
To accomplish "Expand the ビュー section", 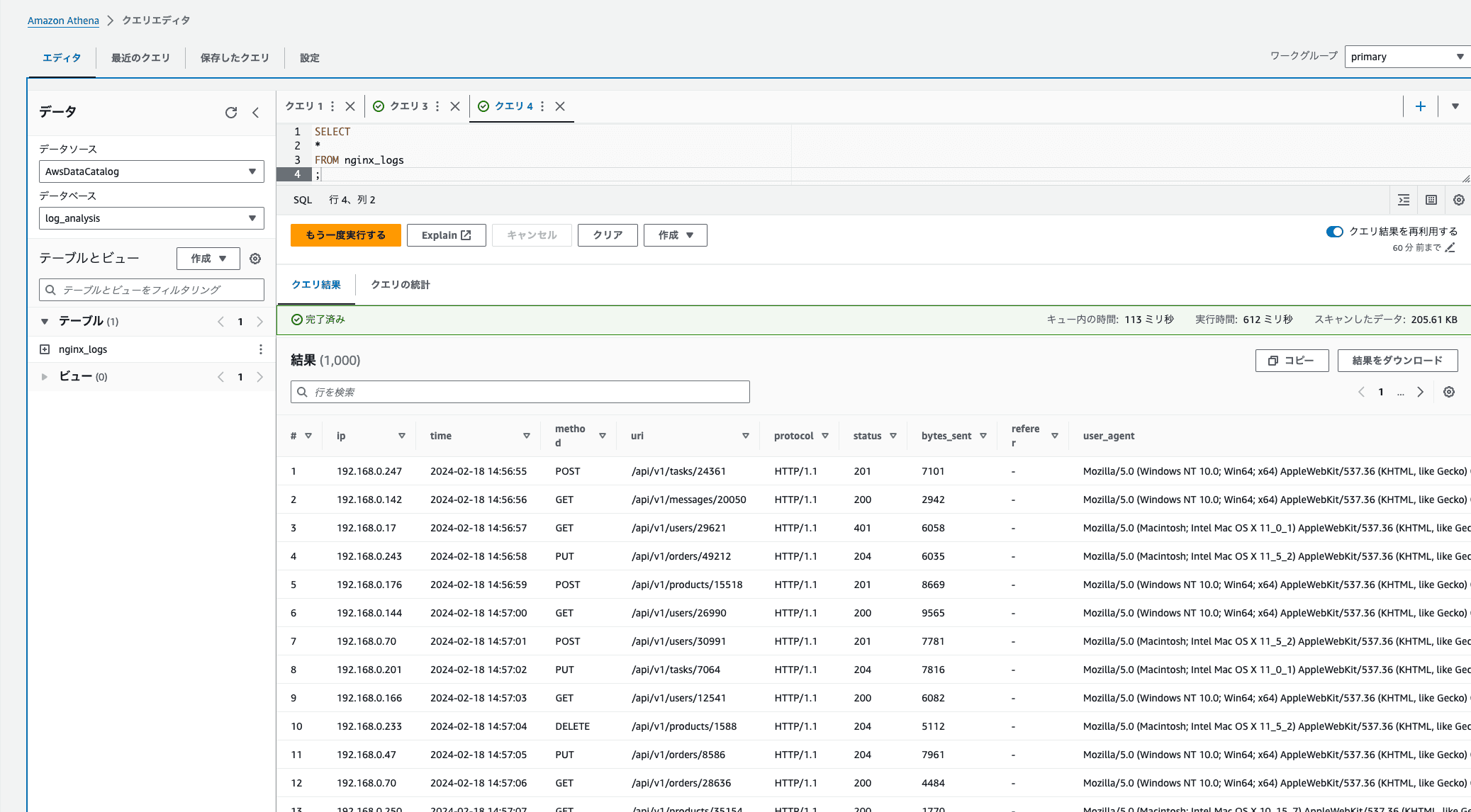I will click(x=45, y=377).
